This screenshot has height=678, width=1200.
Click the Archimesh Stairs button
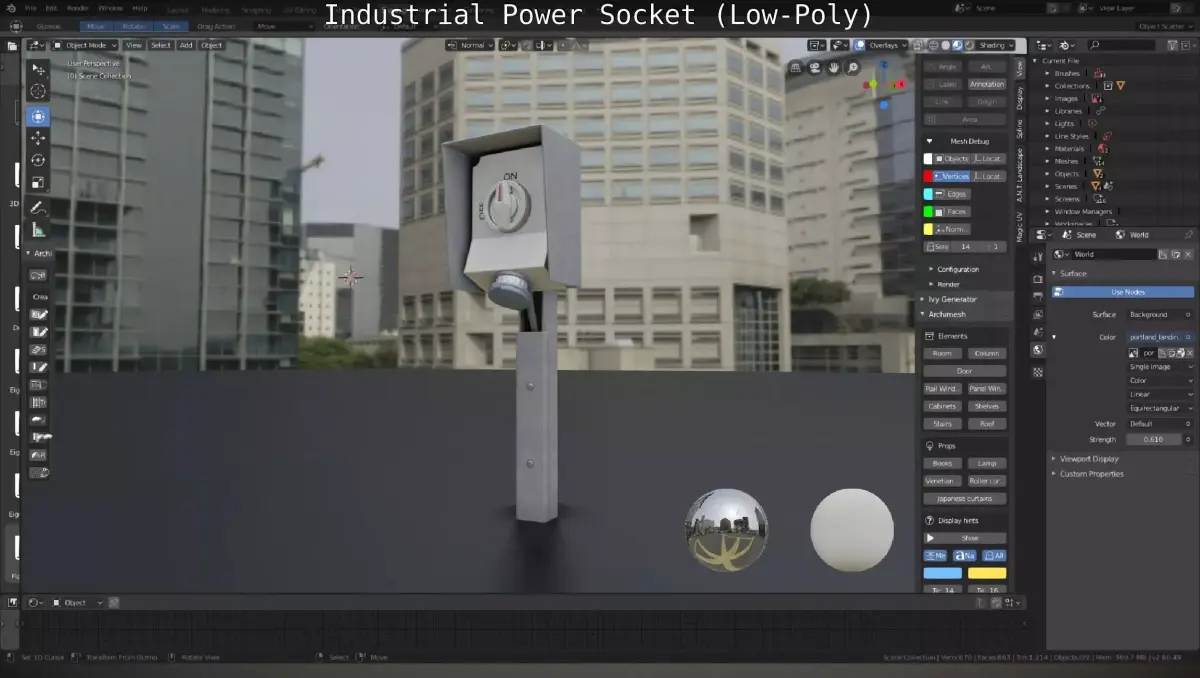coord(942,423)
